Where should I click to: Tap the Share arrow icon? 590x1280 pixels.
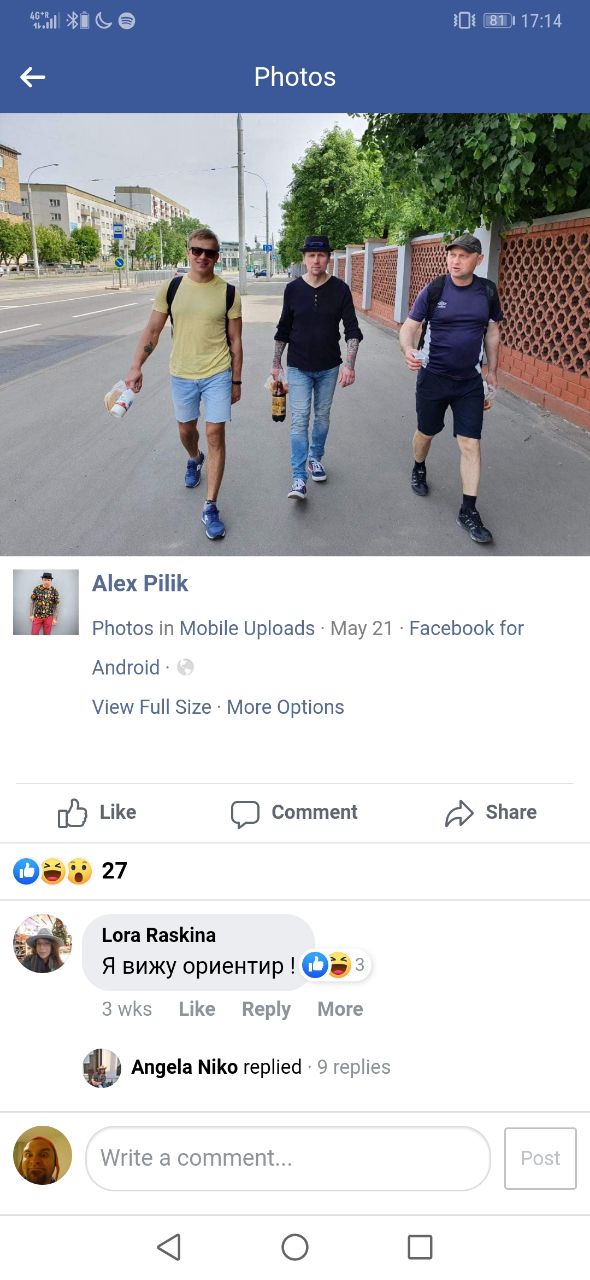pos(459,813)
